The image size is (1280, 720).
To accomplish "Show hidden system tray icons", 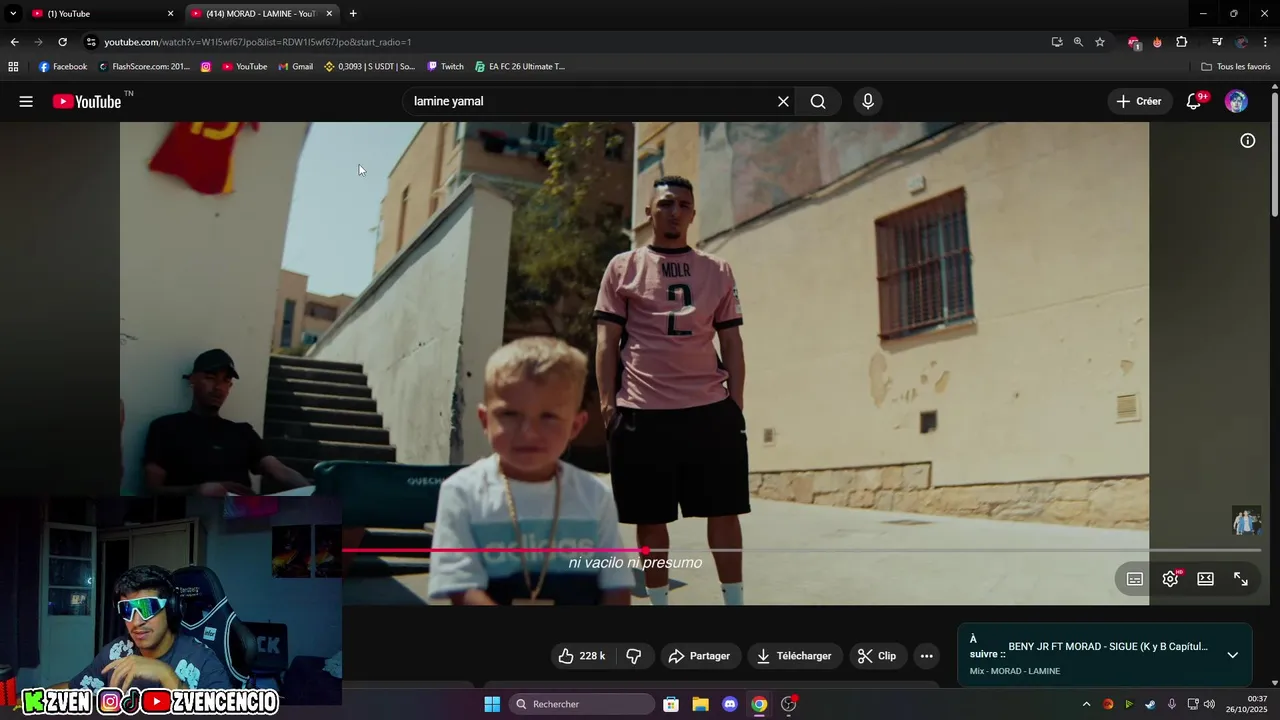I will [1086, 704].
